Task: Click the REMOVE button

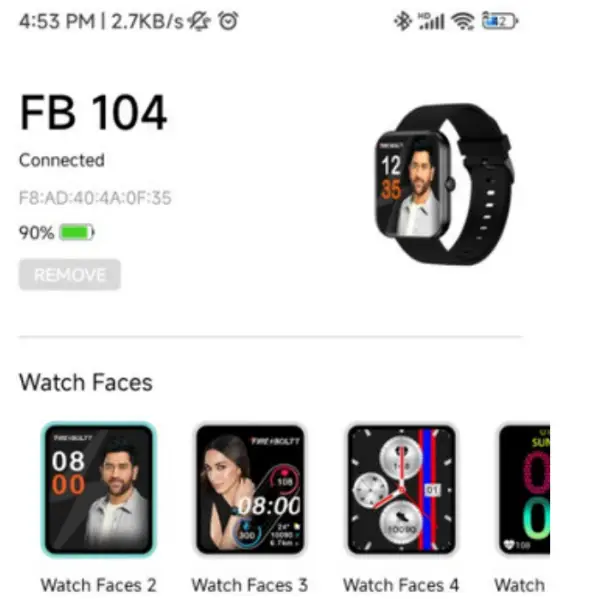Action: pyautogui.click(x=70, y=275)
